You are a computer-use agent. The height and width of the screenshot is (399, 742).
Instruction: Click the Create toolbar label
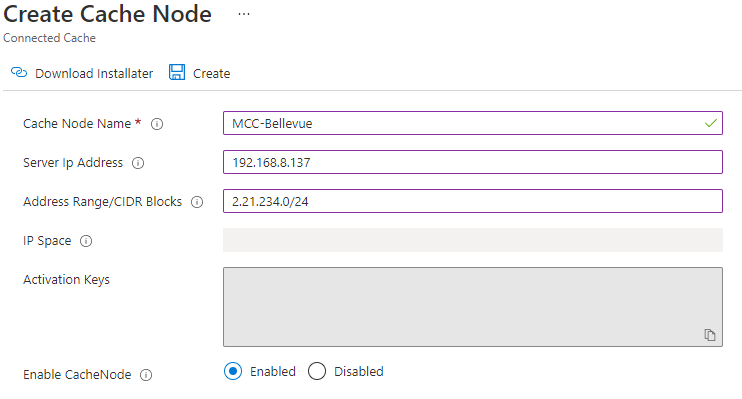click(x=212, y=74)
